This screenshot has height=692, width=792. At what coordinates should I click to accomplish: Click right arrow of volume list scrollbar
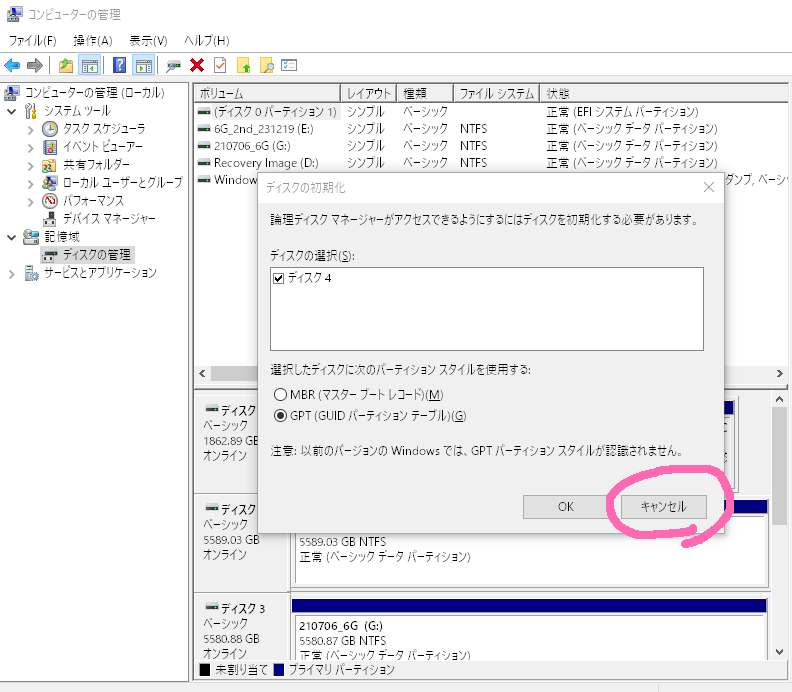point(779,374)
